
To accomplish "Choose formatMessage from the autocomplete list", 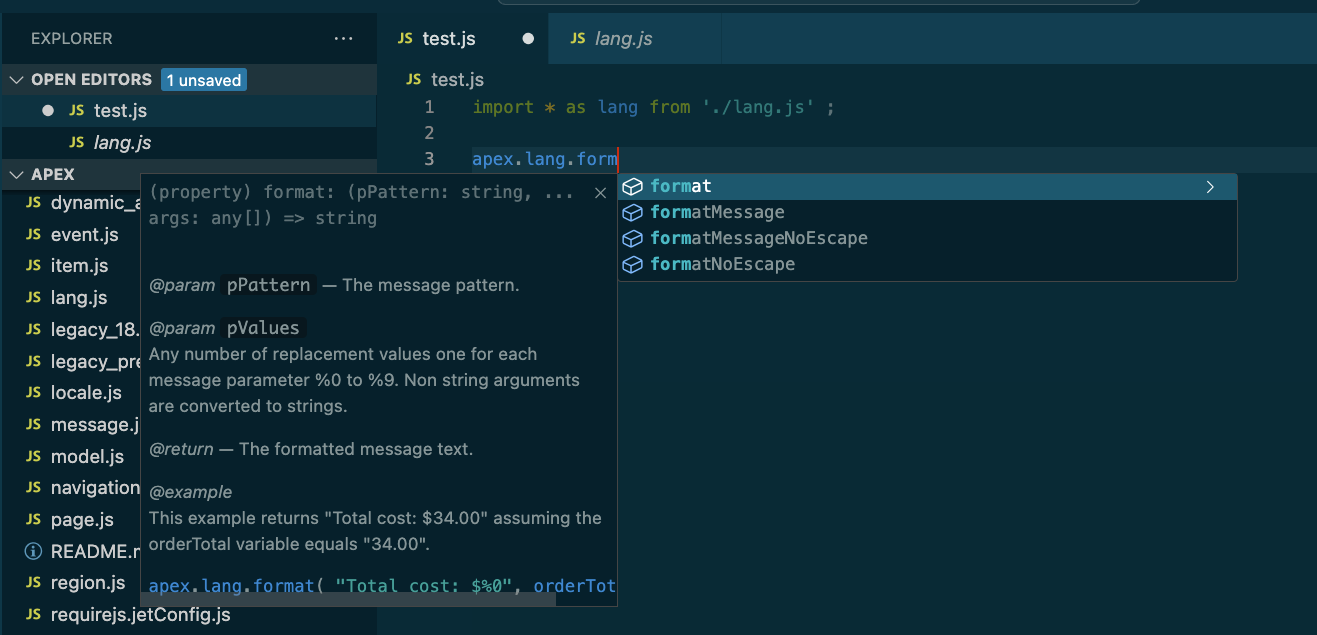I will [x=717, y=212].
